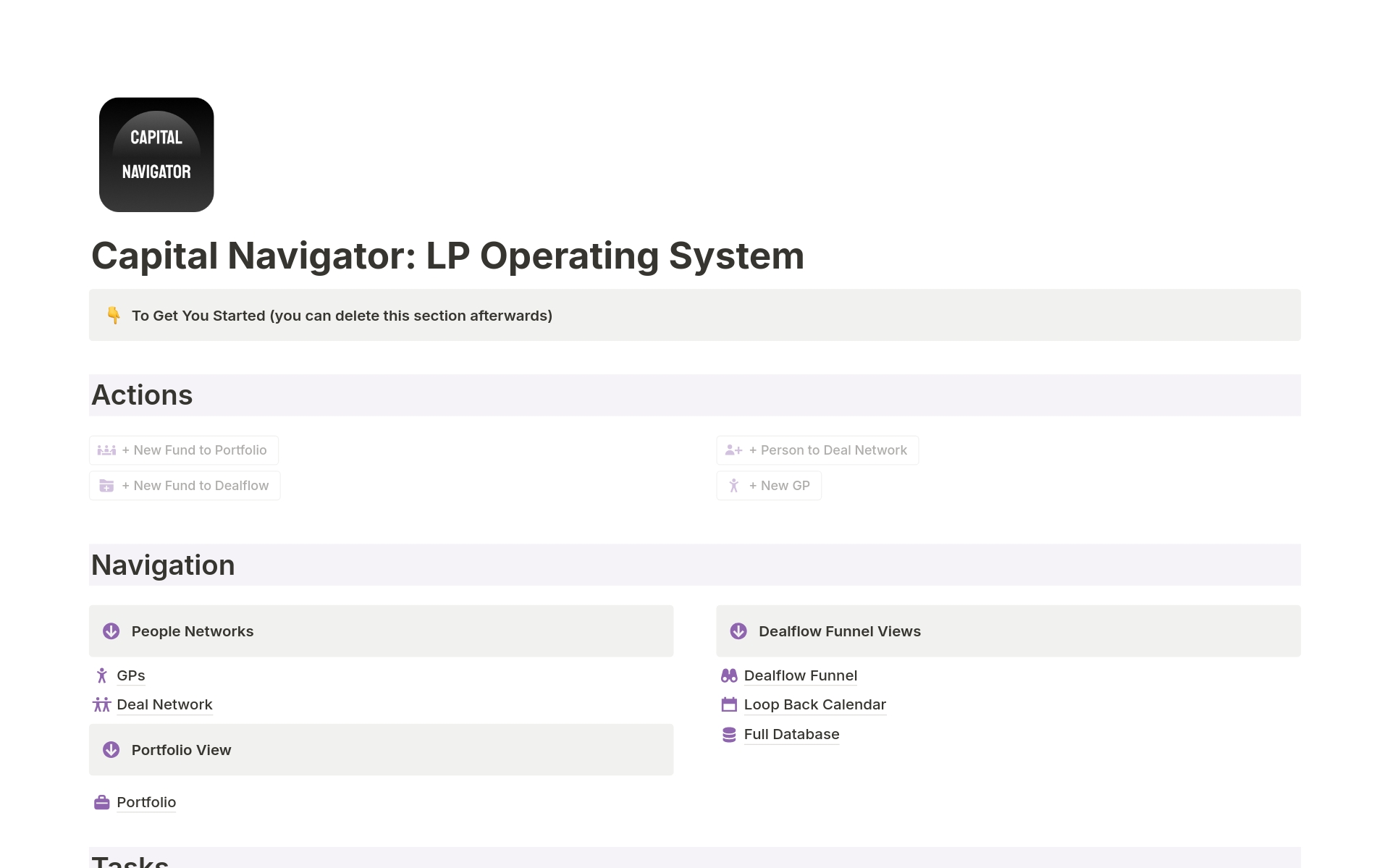This screenshot has height=868, width=1390.
Task: Click the two-people icon beside Deal Network
Action: pyautogui.click(x=102, y=704)
